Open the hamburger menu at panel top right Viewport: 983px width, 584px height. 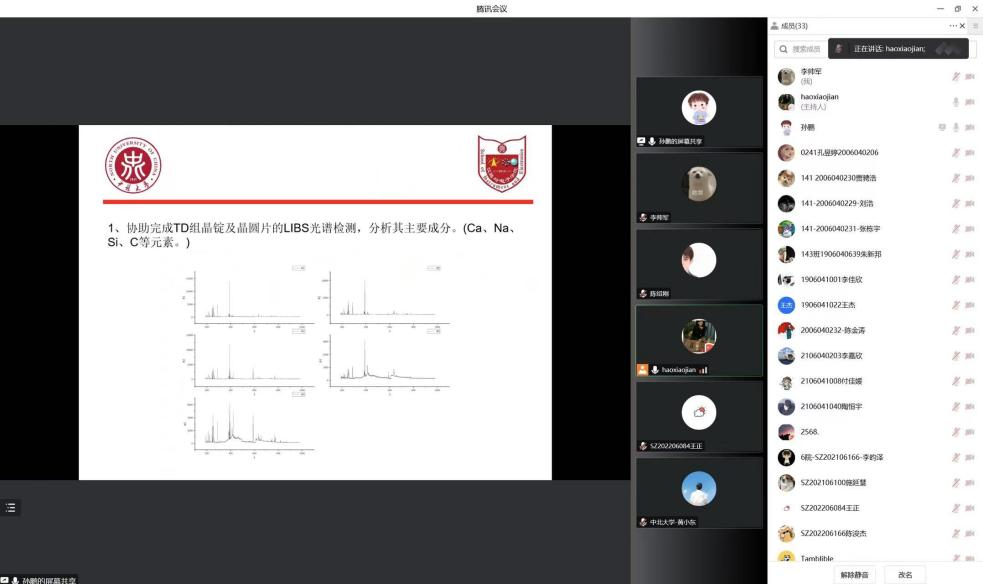click(x=975, y=26)
